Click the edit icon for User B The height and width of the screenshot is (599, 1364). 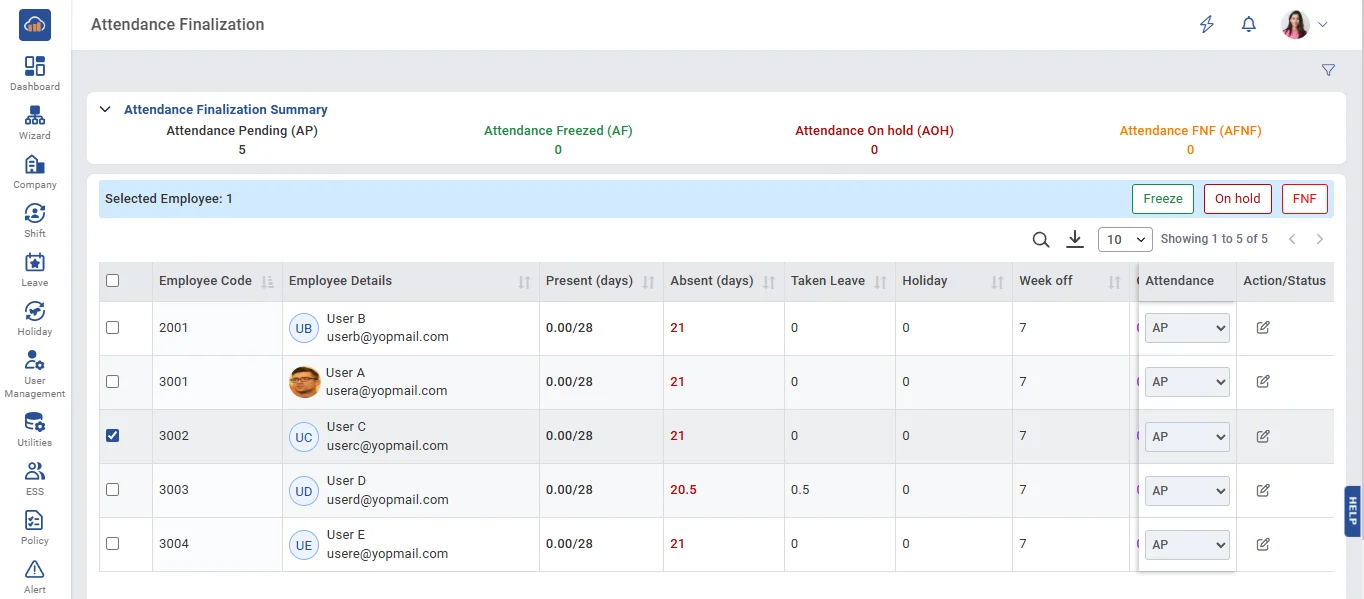(x=1263, y=328)
